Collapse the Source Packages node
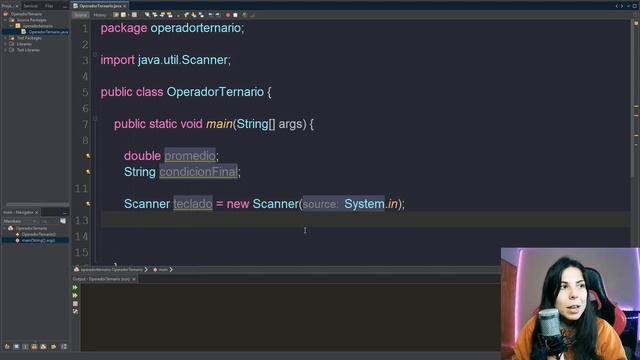The image size is (640, 360). pos(4,20)
